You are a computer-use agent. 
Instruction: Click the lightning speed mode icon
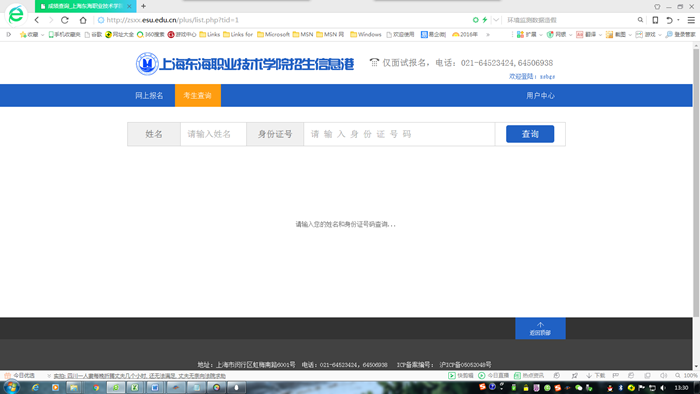coord(484,20)
